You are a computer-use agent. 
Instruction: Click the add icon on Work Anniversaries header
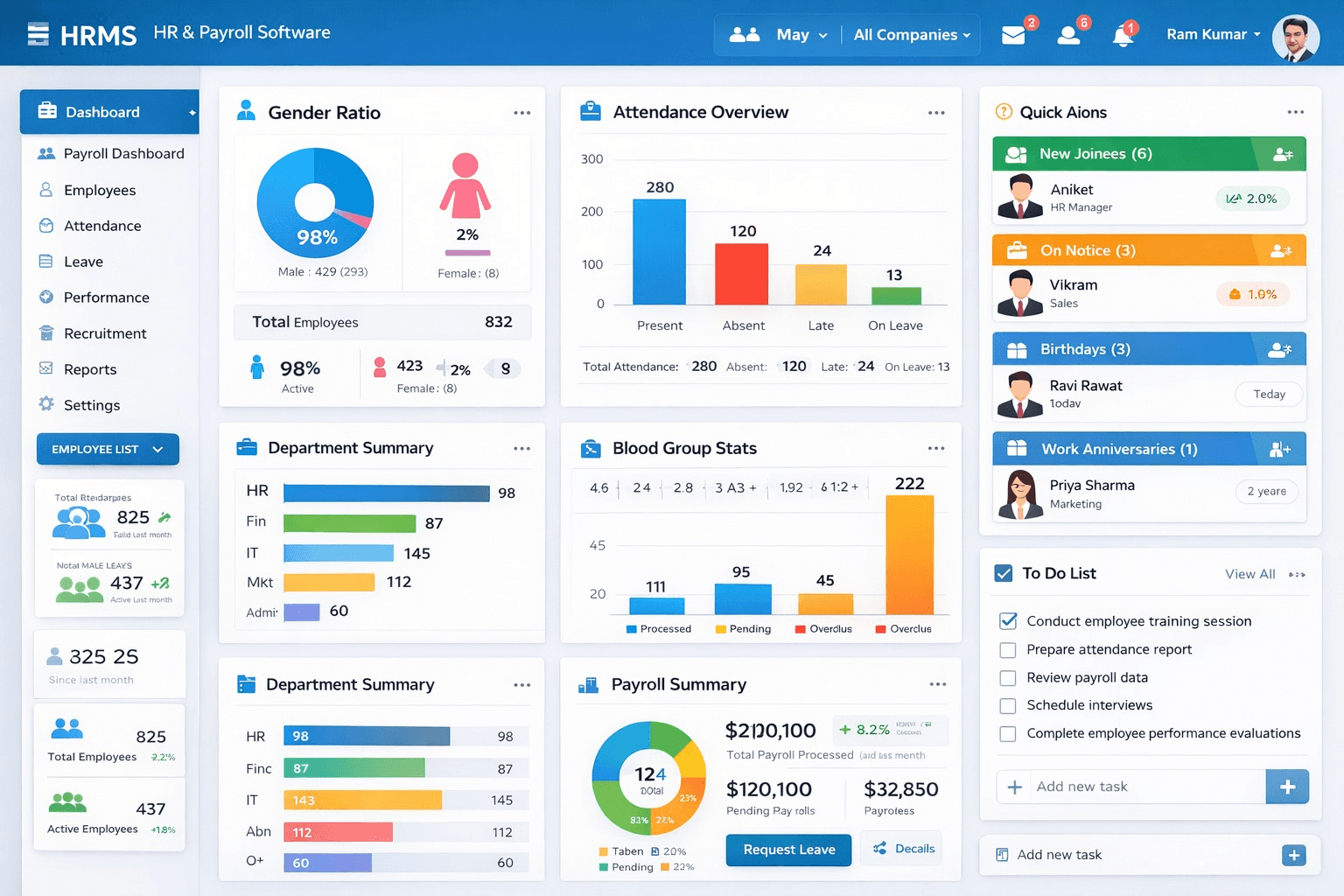(1279, 449)
